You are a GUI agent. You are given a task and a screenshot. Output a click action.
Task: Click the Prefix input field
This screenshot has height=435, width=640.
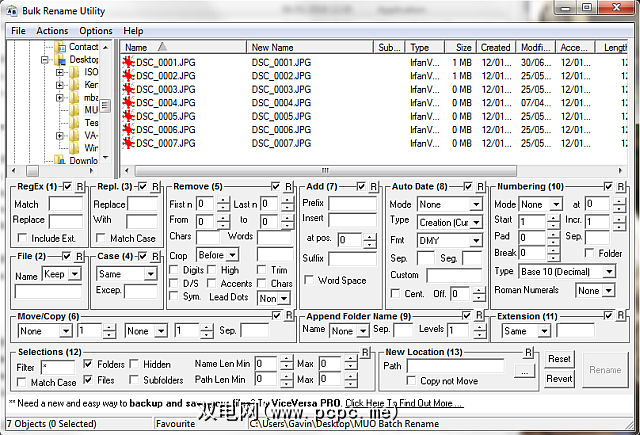point(353,204)
